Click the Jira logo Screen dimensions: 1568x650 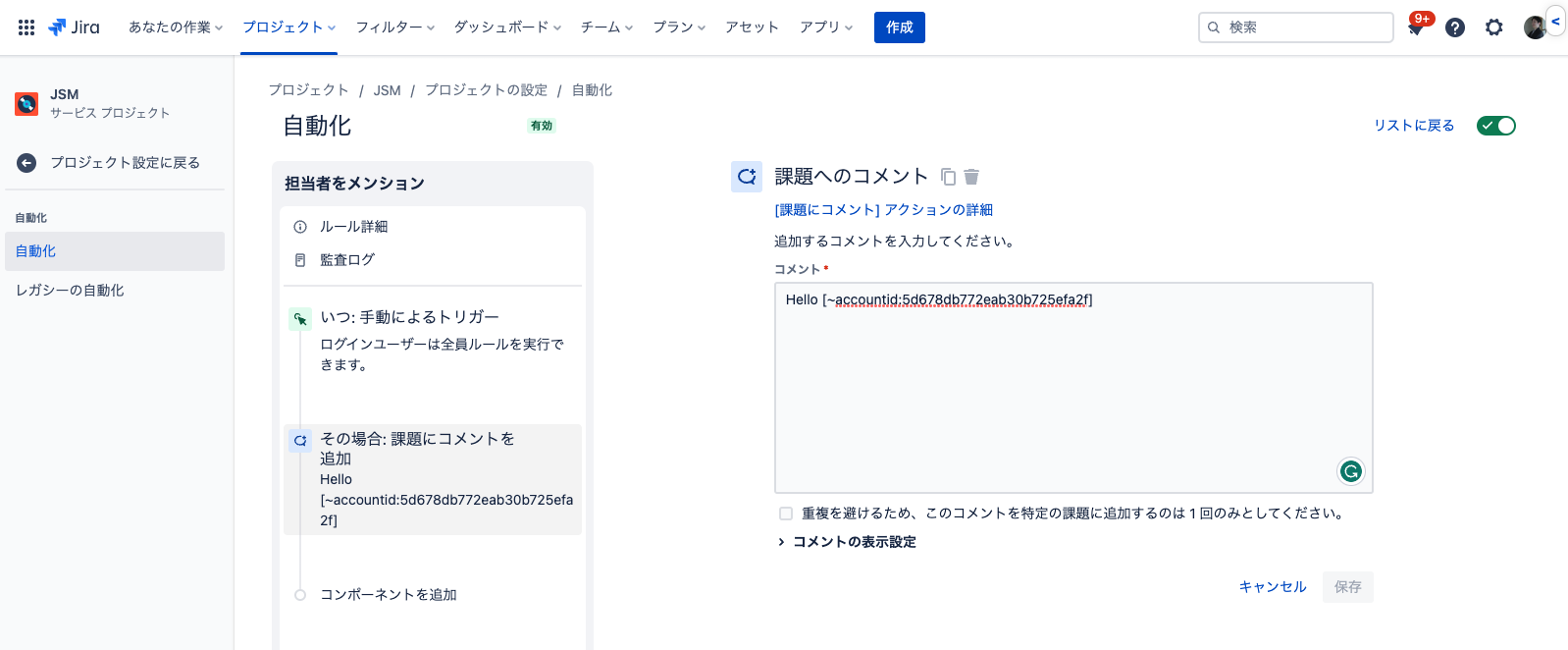[x=75, y=27]
